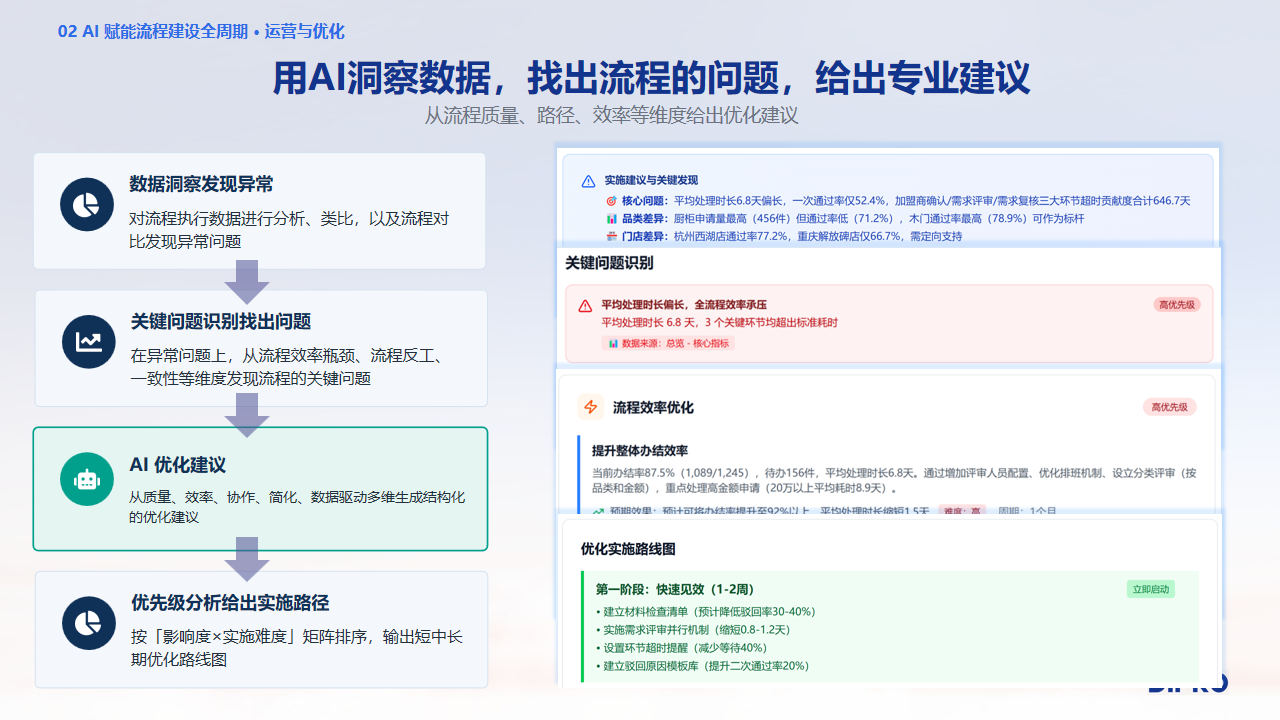Click the subtitle 从流程质量、路径、效率等维度给出优化建议
The width and height of the screenshot is (1280, 720).
click(611, 115)
